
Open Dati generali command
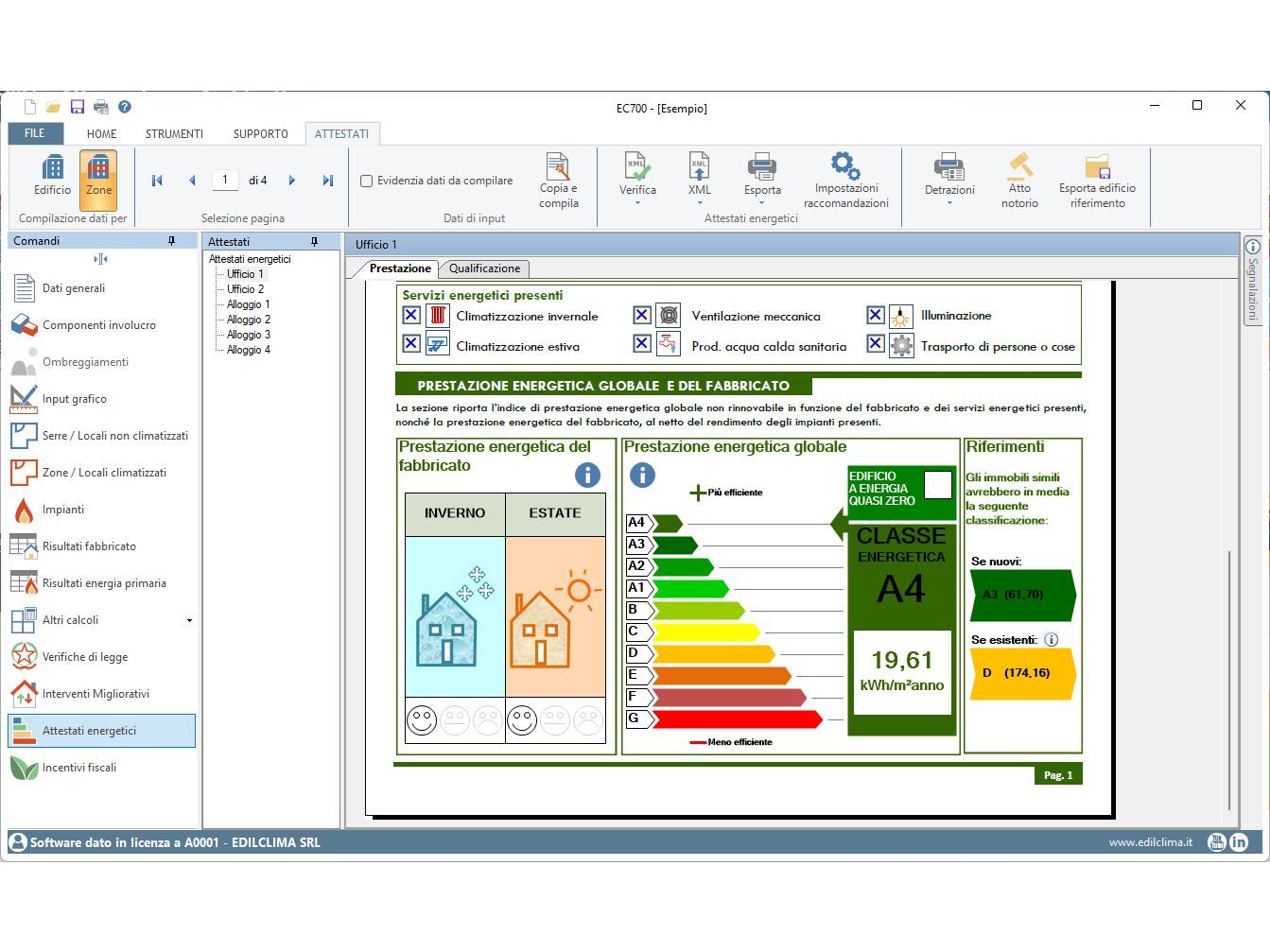pyautogui.click(x=102, y=288)
